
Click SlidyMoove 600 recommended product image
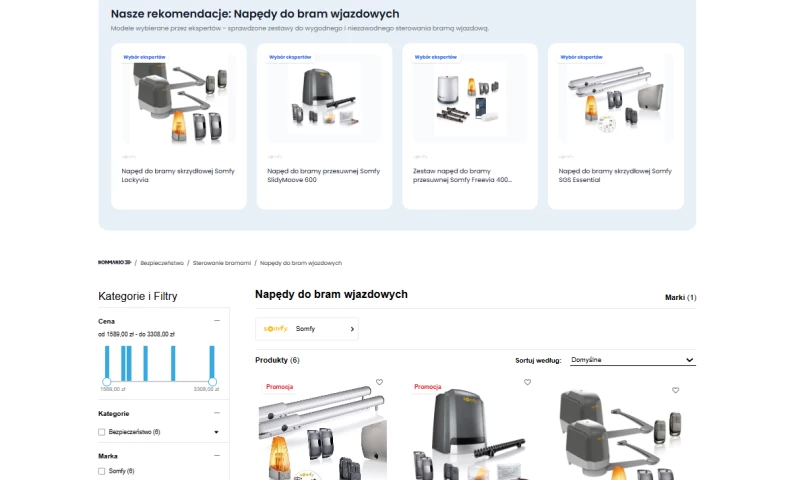point(324,98)
